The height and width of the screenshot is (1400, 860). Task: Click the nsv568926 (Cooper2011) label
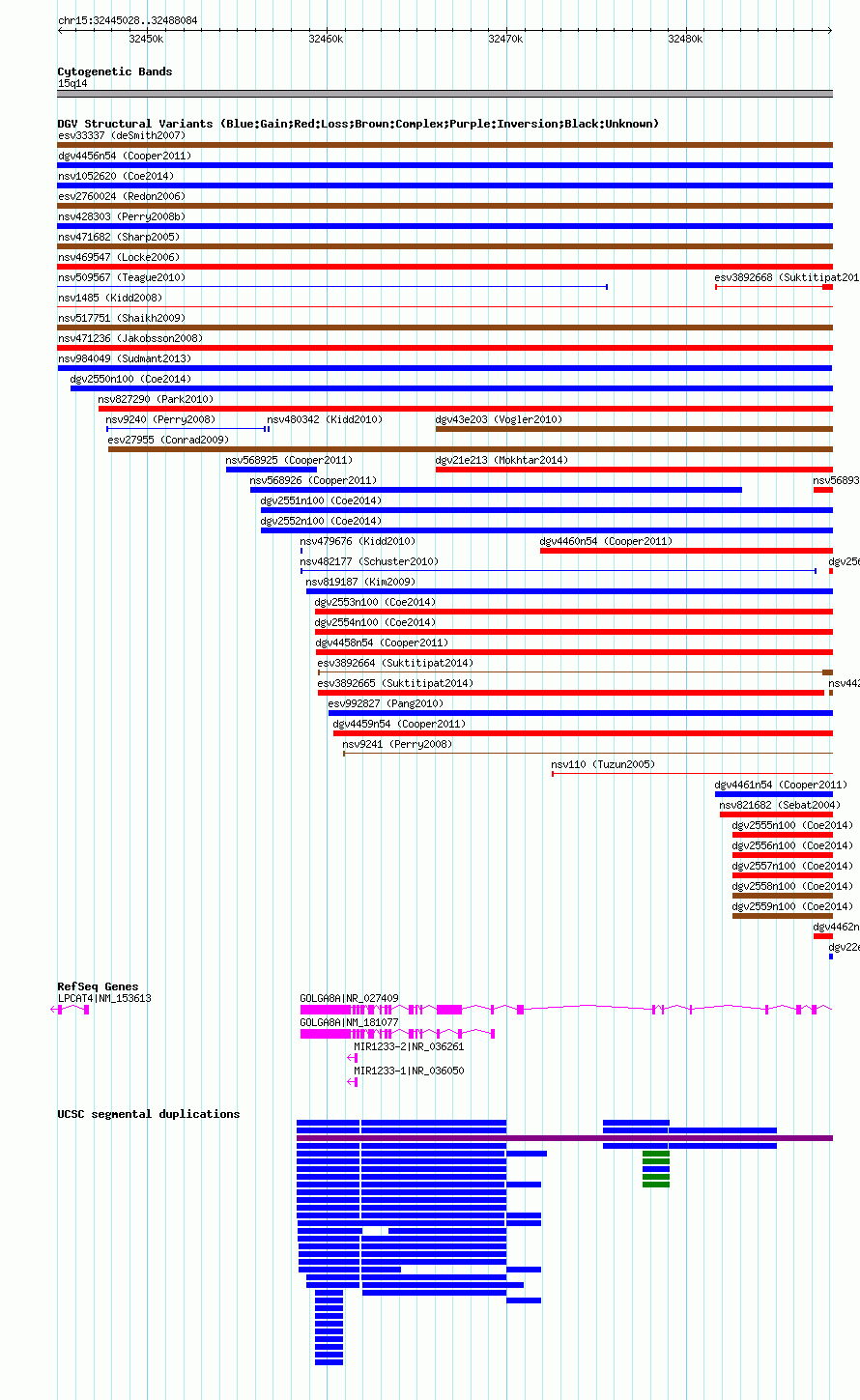[313, 480]
